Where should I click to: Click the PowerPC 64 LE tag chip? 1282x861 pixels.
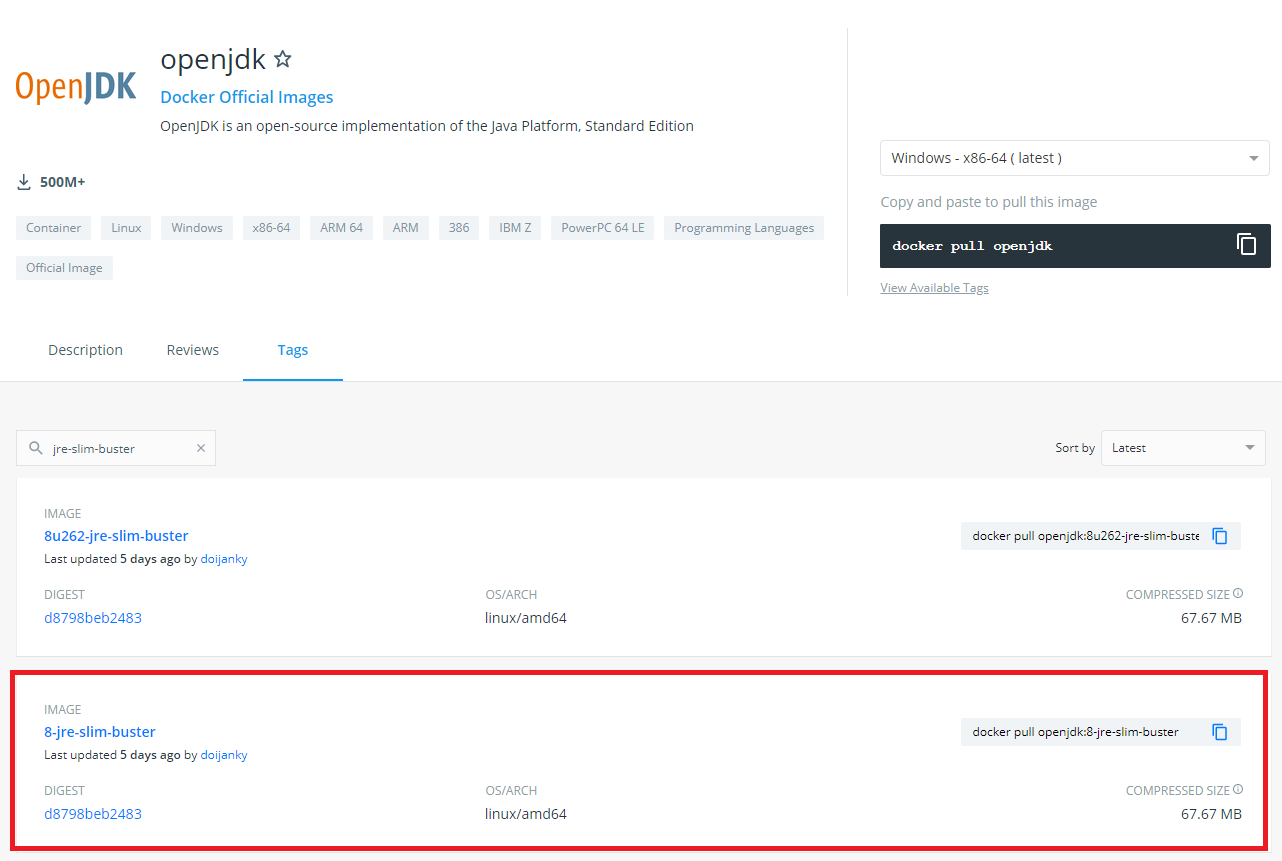tap(603, 228)
